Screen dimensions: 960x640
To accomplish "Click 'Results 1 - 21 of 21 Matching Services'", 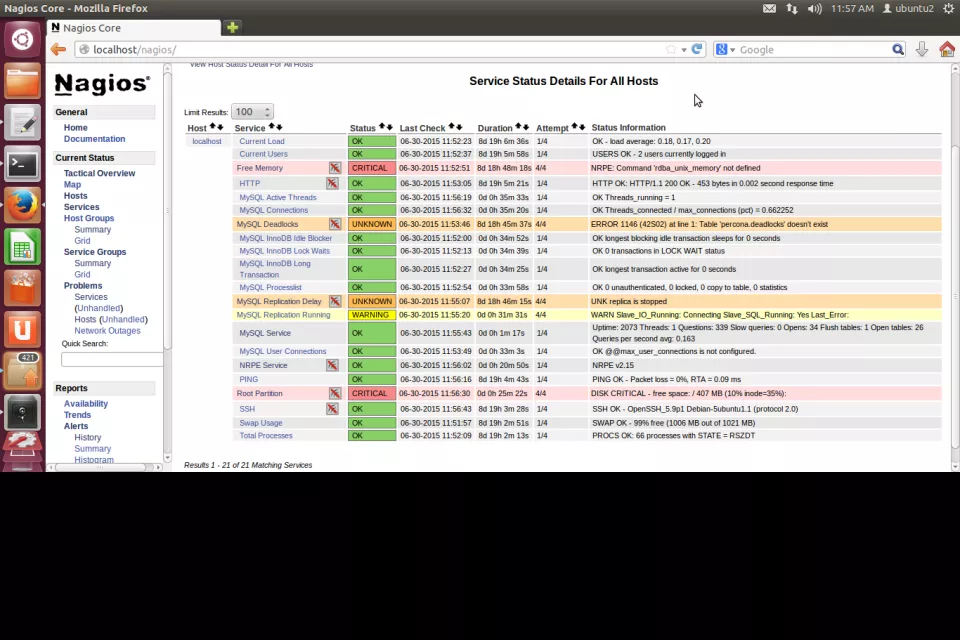I will click(248, 465).
